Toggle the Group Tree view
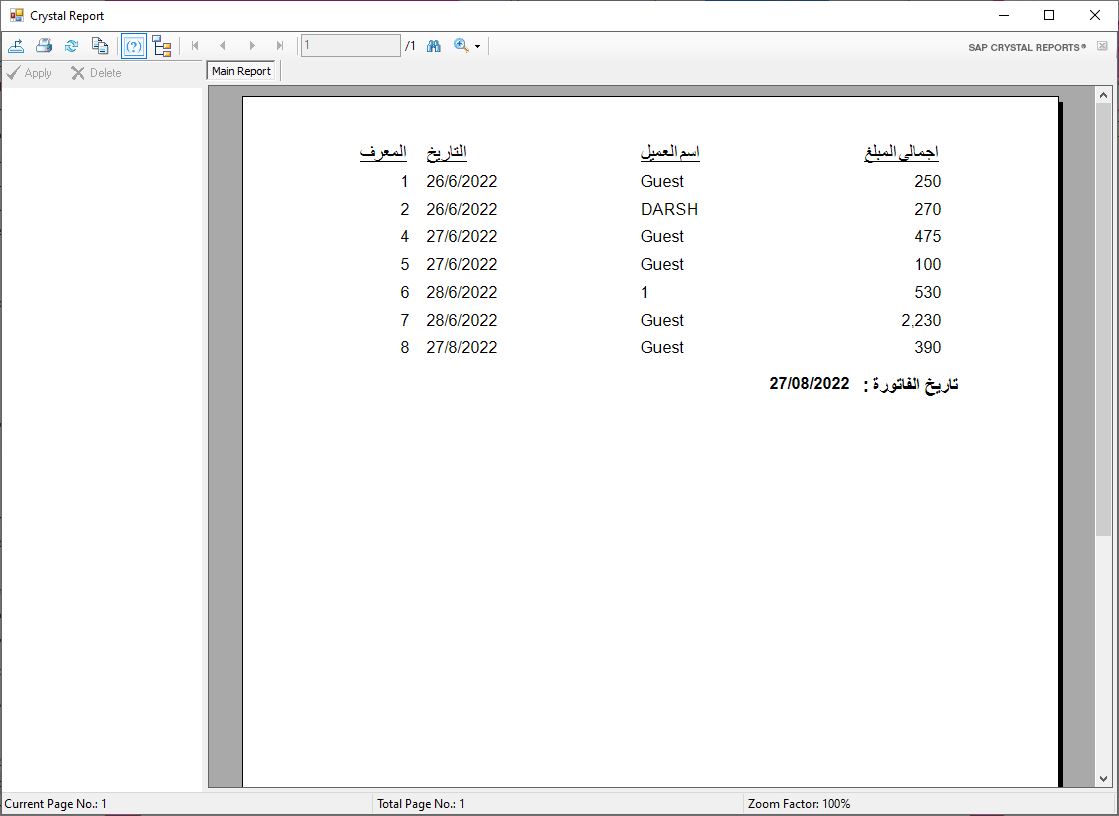Image resolution: width=1119 pixels, height=816 pixels. coord(162,46)
